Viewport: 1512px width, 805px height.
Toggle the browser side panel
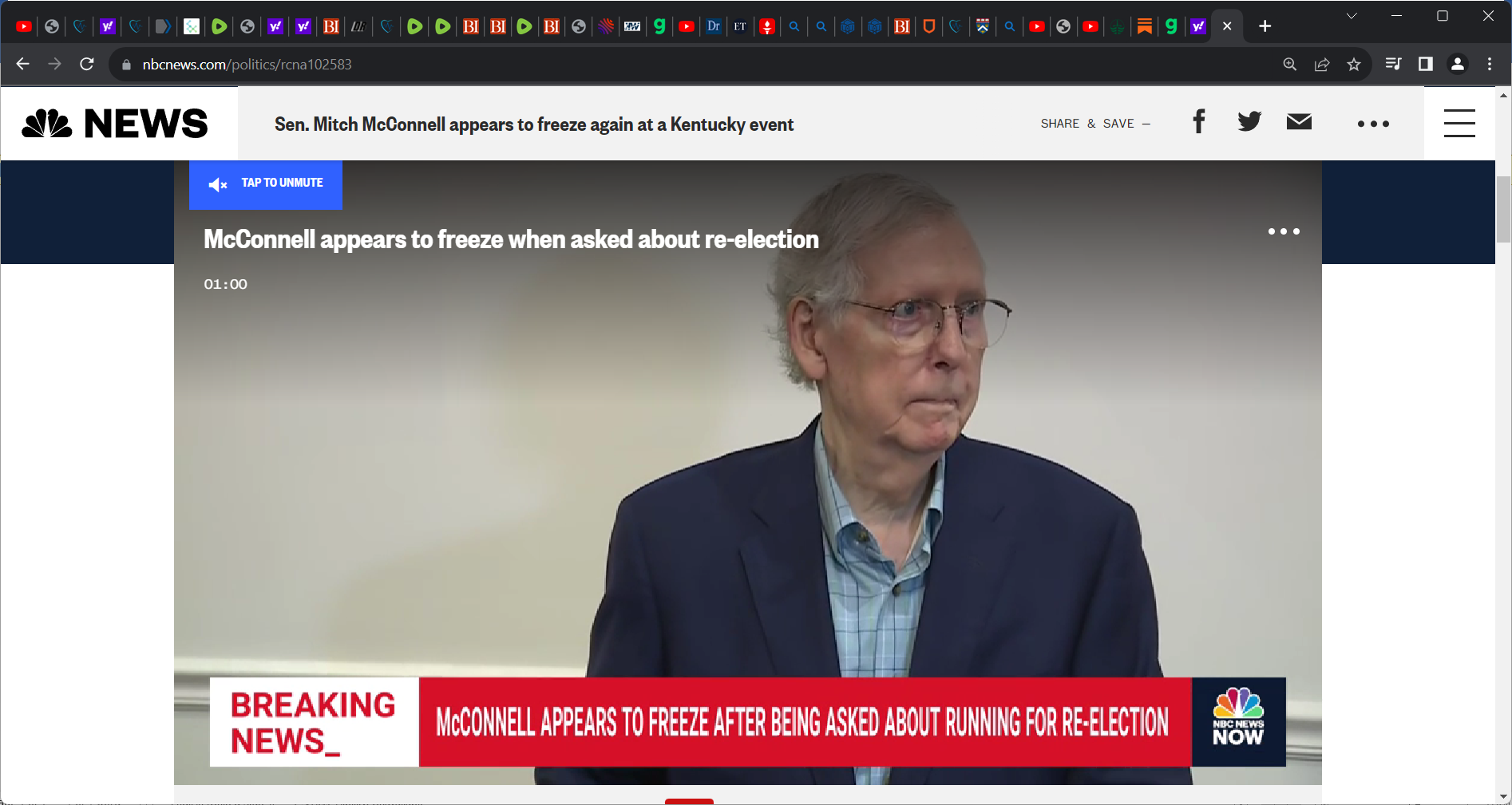1425,64
